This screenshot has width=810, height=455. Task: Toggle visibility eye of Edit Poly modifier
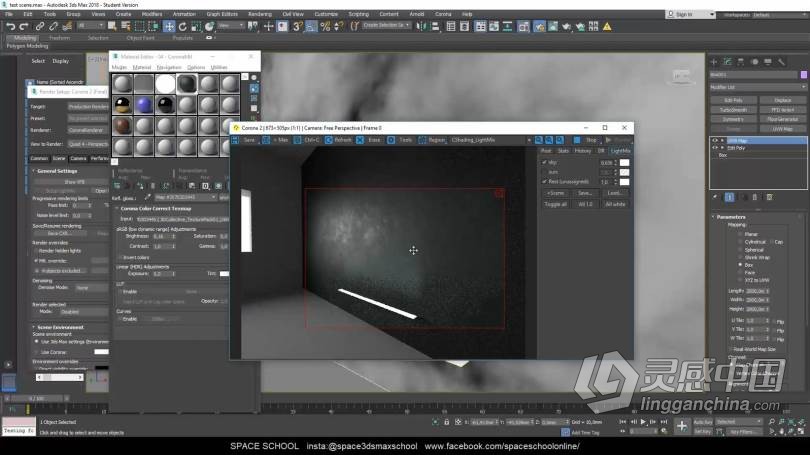coord(715,148)
